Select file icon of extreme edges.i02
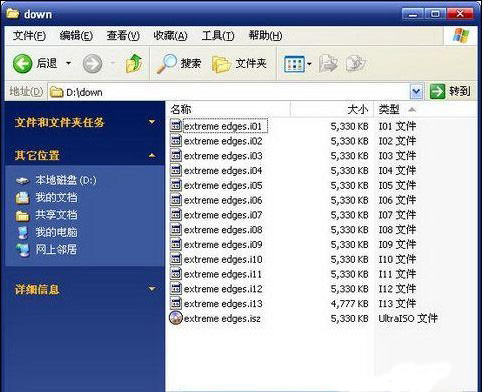Viewport: 484px width, 392px height. click(x=176, y=141)
